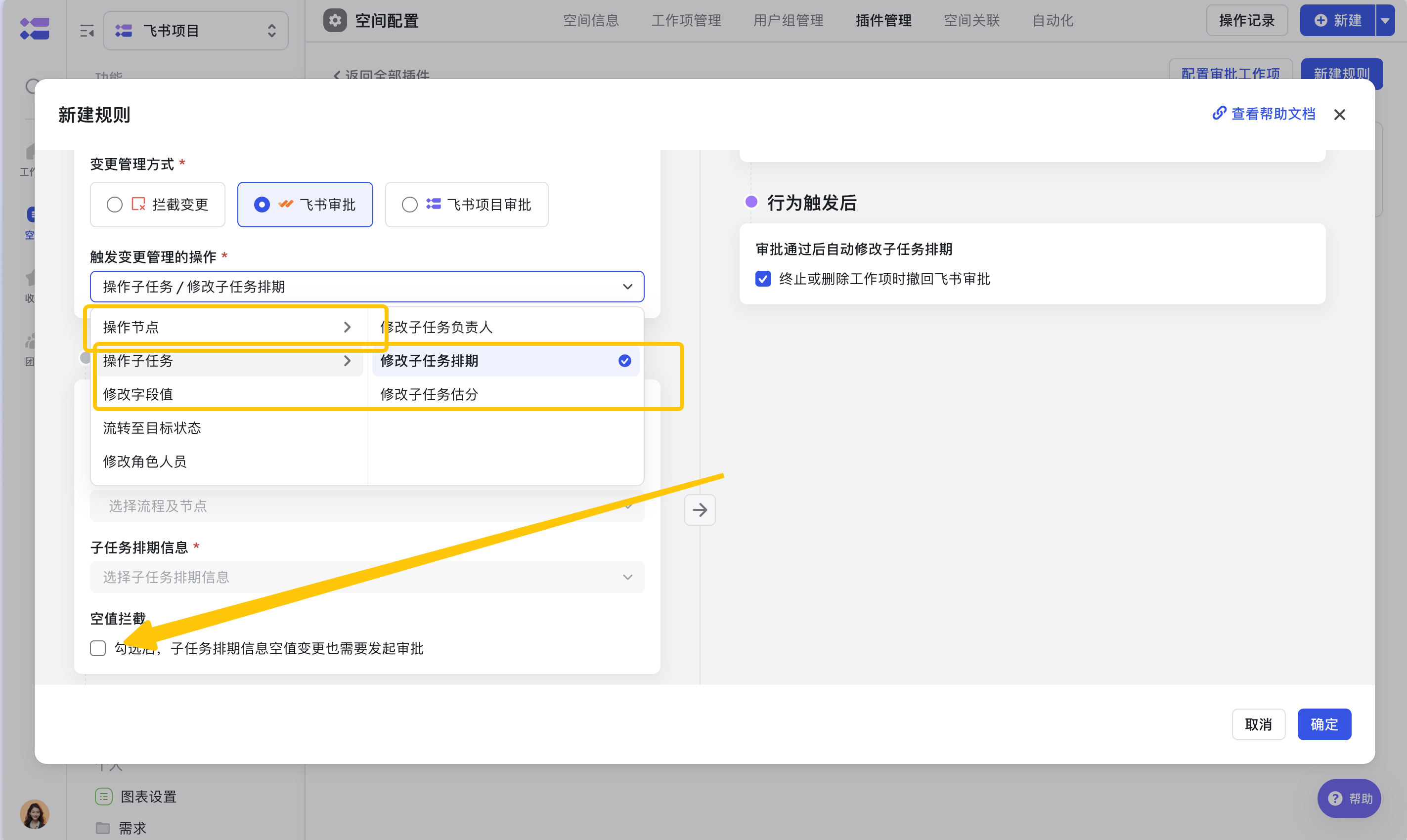Click the 飞书审批 approval icon

[x=286, y=205]
